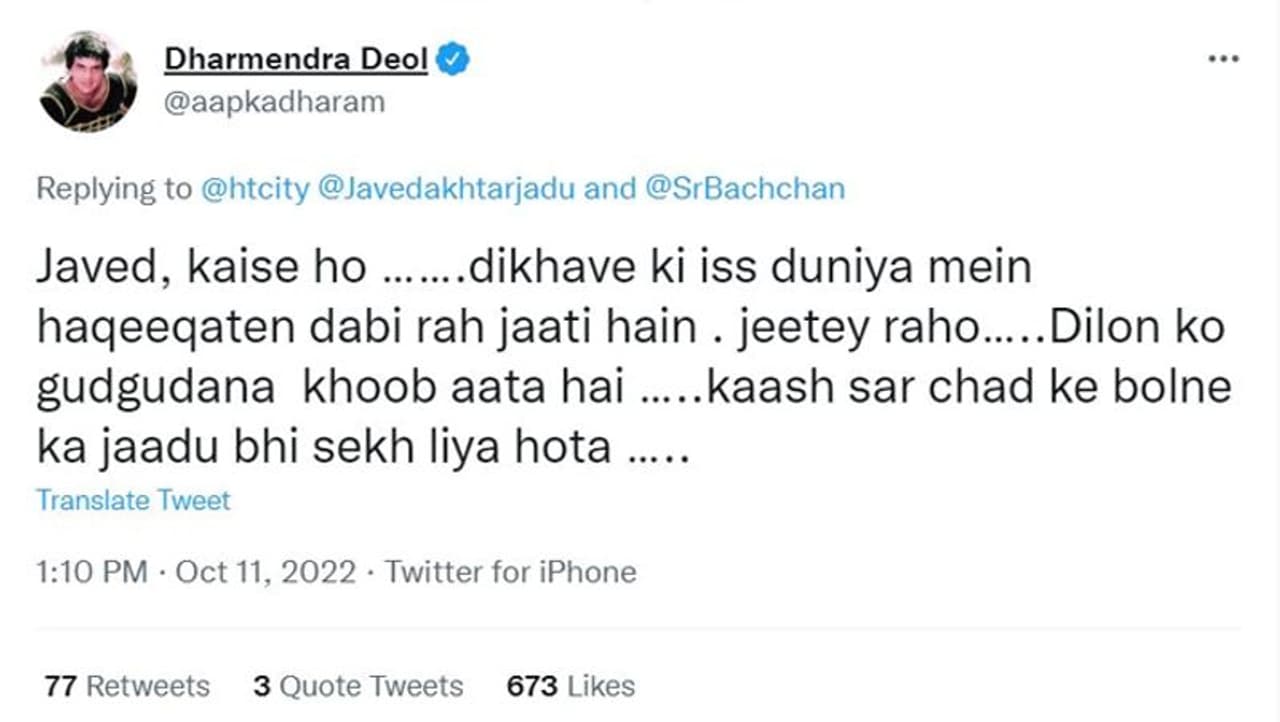Screen dimensions: 1280x722
Task: Open the Twitter for iPhone source link
Action: (x=510, y=572)
